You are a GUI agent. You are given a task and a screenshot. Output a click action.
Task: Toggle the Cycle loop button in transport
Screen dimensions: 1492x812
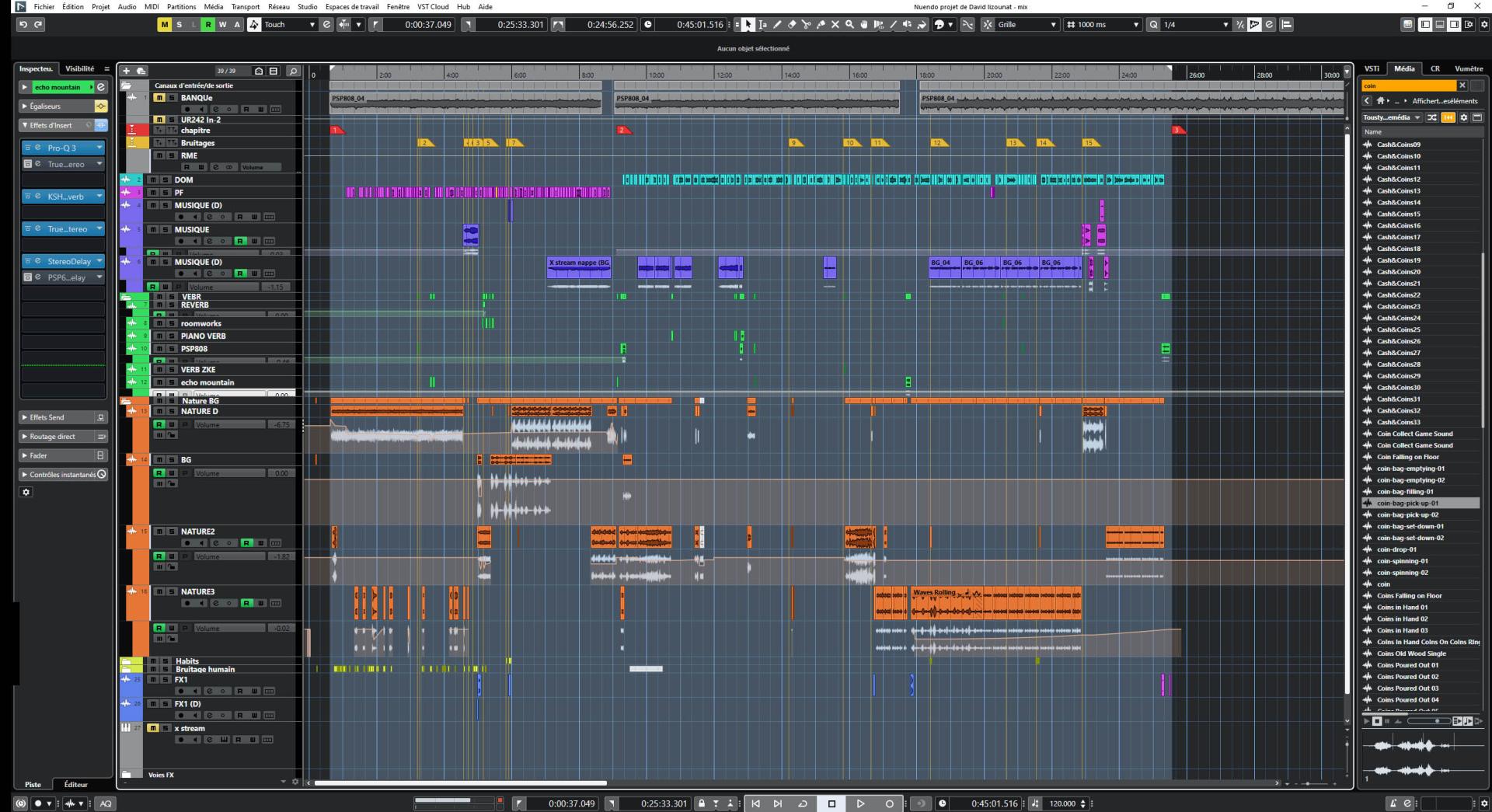coord(803,803)
